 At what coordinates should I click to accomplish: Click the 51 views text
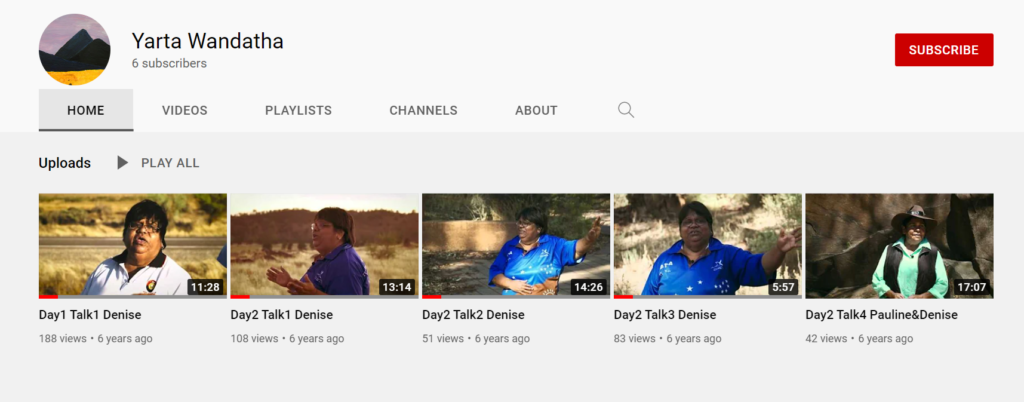[443, 339]
